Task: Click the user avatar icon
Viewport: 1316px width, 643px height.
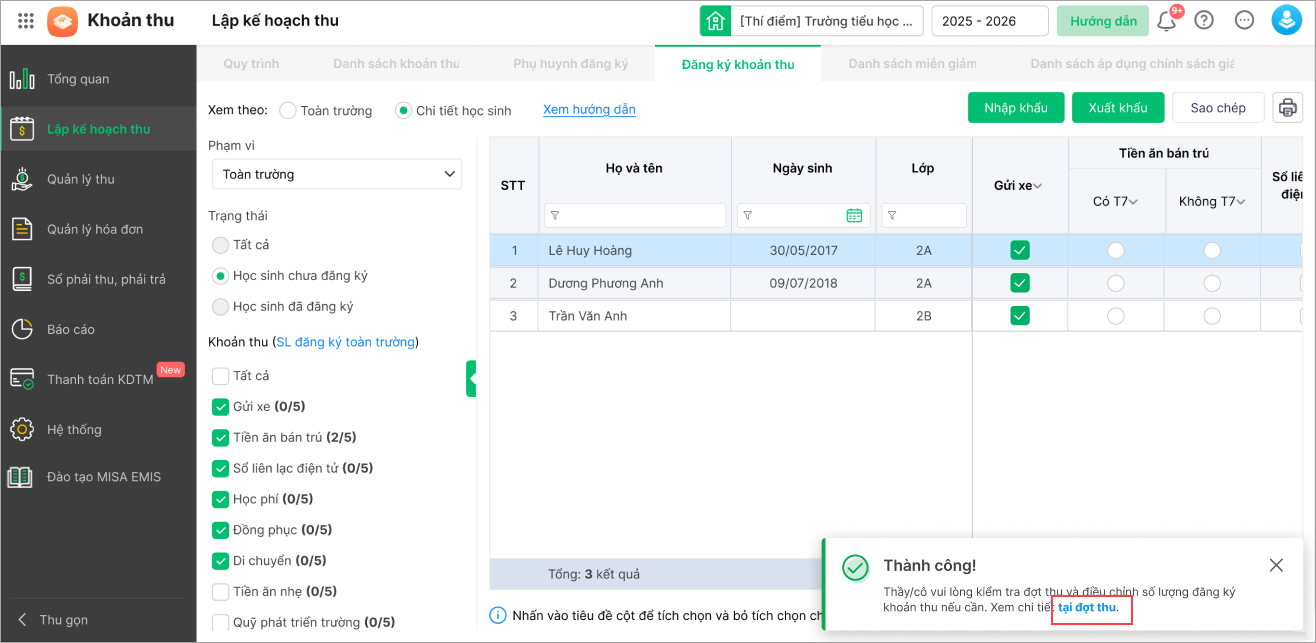Action: pyautogui.click(x=1285, y=20)
